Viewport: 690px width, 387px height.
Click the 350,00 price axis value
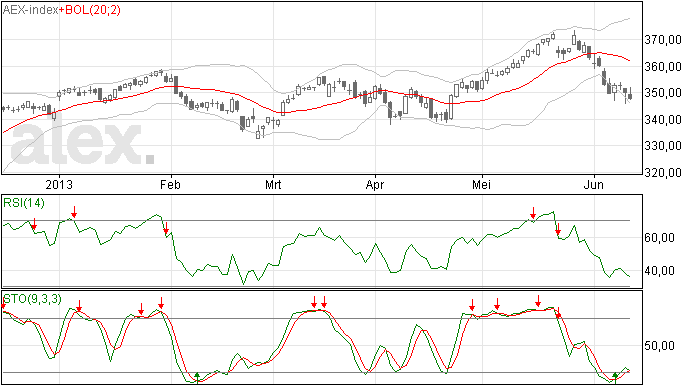[x=663, y=93]
